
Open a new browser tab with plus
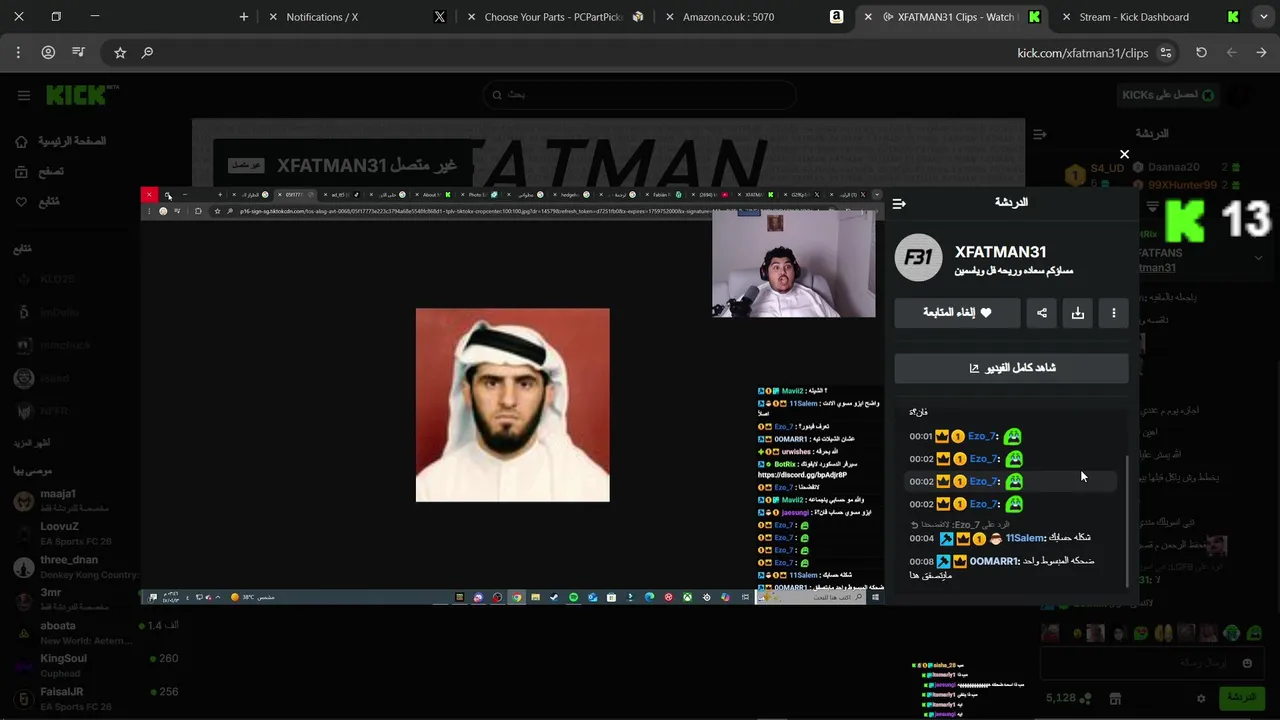(x=244, y=17)
